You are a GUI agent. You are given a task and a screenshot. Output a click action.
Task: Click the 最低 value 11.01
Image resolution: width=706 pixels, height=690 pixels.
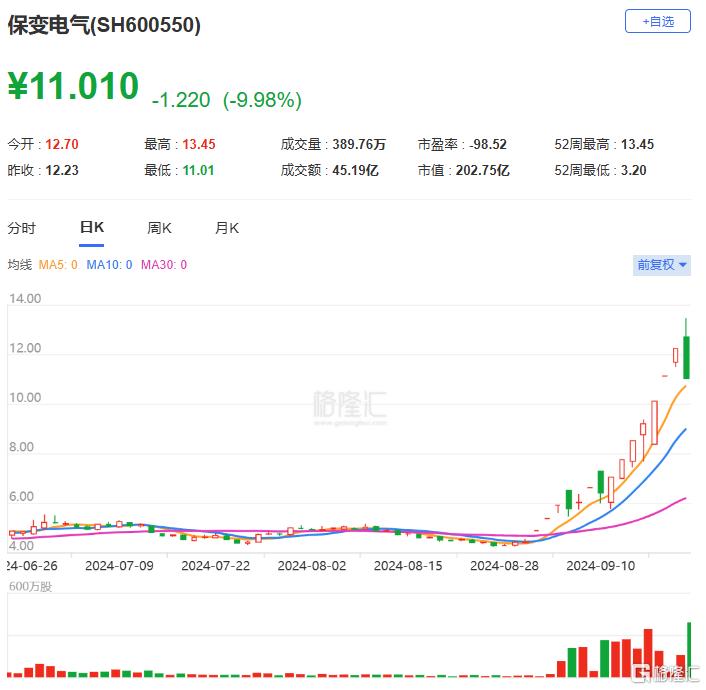[x=199, y=170]
